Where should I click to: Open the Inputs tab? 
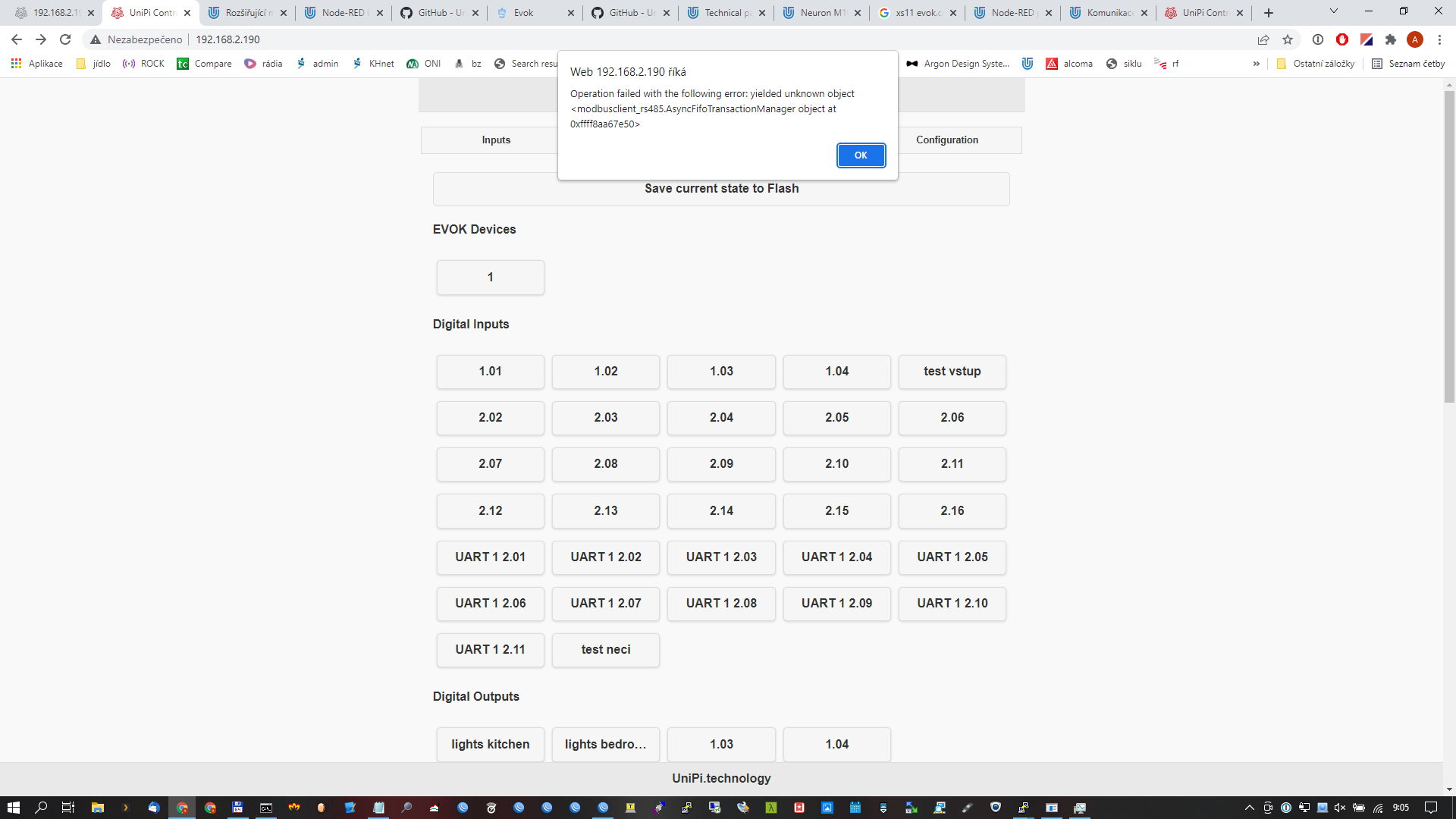(x=496, y=140)
